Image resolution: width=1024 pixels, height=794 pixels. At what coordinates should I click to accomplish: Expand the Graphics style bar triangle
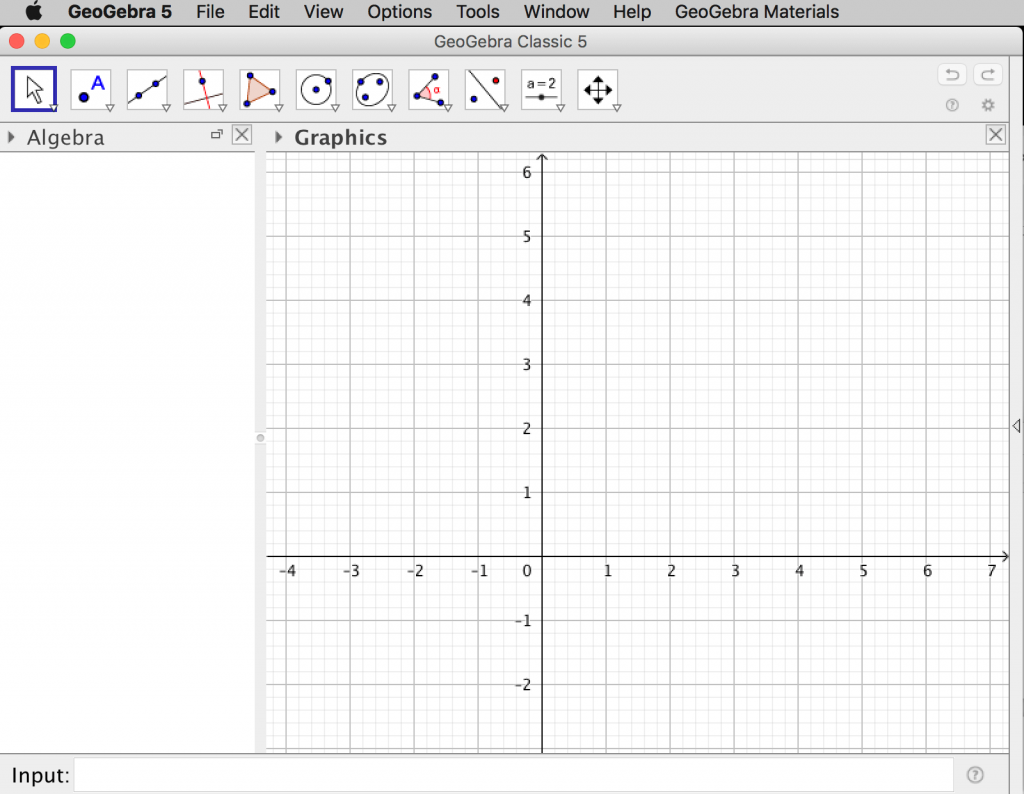(x=279, y=137)
